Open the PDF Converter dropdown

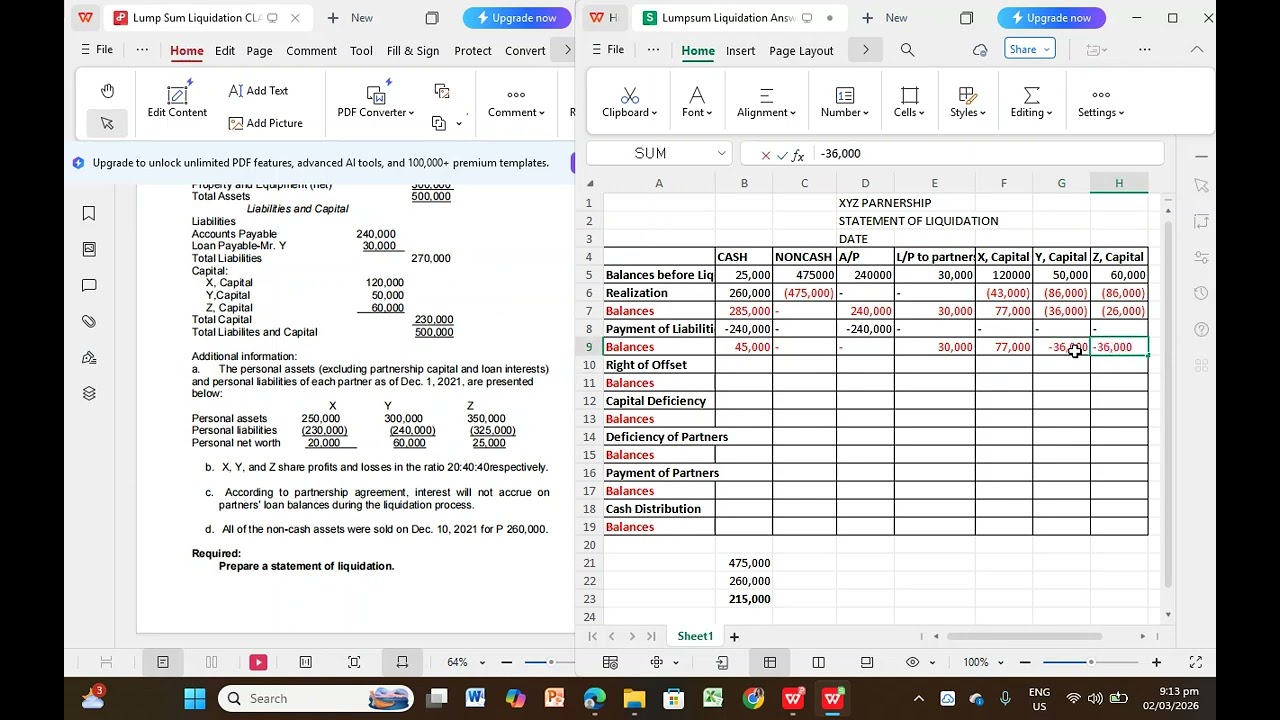point(376,101)
